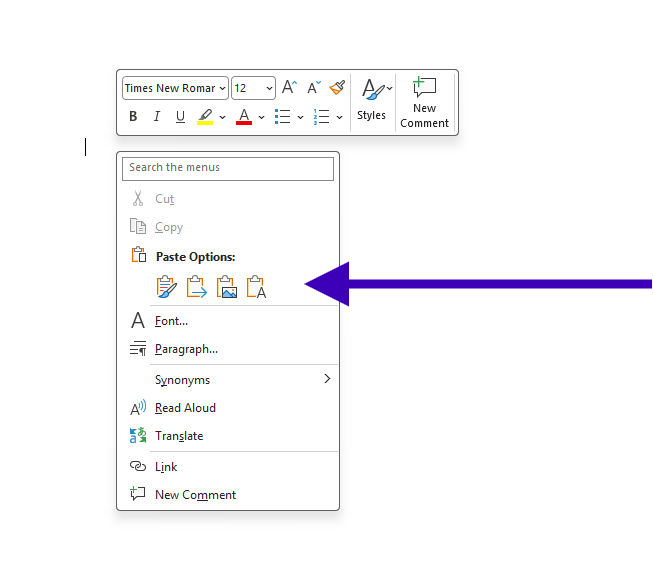This screenshot has height=567, width=653.
Task: Expand the numbering library dropdown arrow
Action: (339, 117)
